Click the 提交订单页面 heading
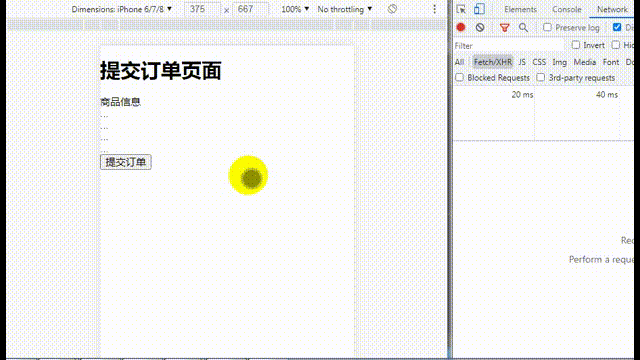 point(161,71)
